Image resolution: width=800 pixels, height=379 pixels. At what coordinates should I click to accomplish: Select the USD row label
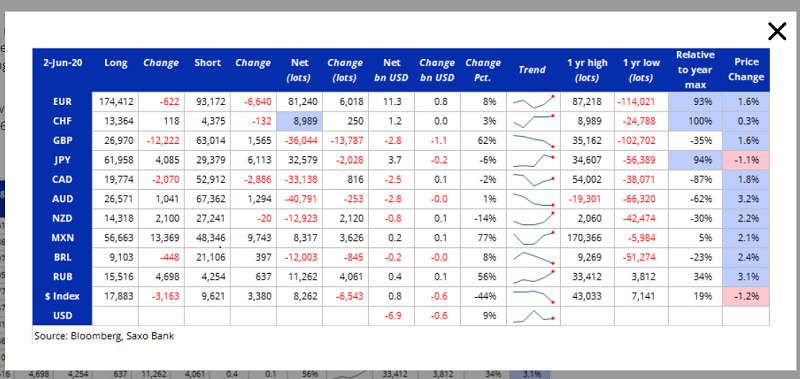click(62, 315)
